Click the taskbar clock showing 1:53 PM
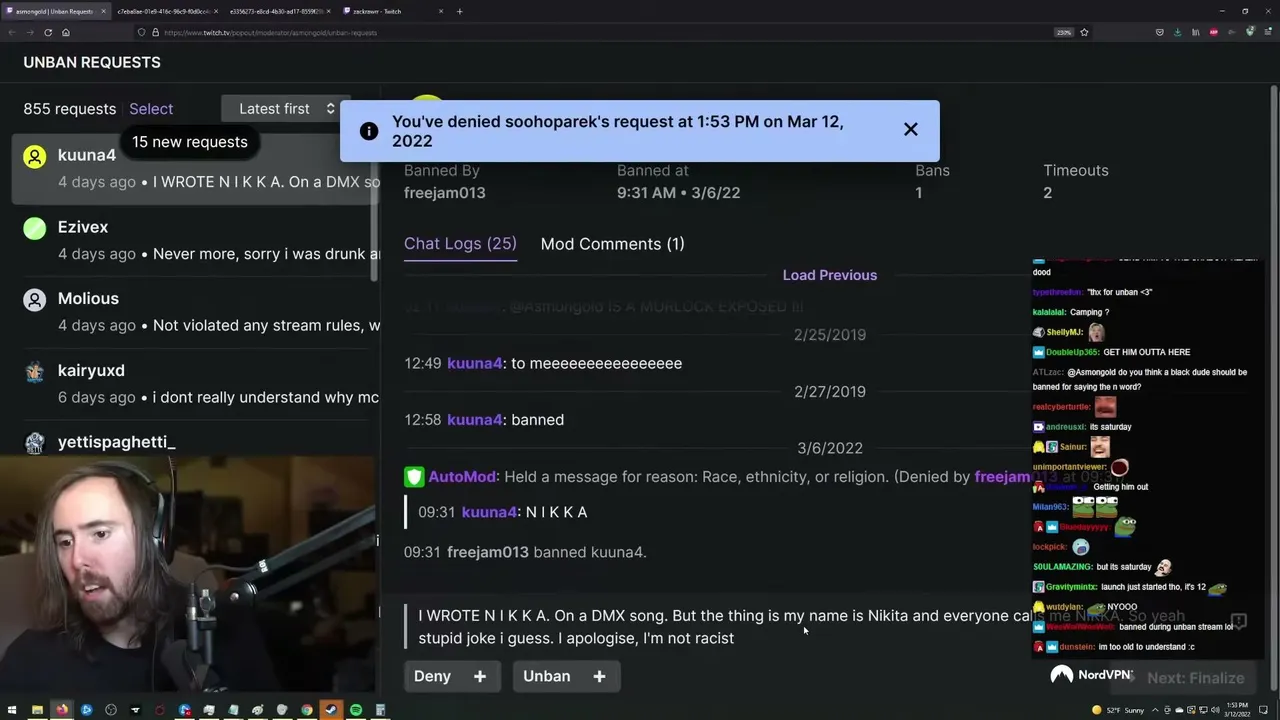This screenshot has height=720, width=1280. (1239, 709)
